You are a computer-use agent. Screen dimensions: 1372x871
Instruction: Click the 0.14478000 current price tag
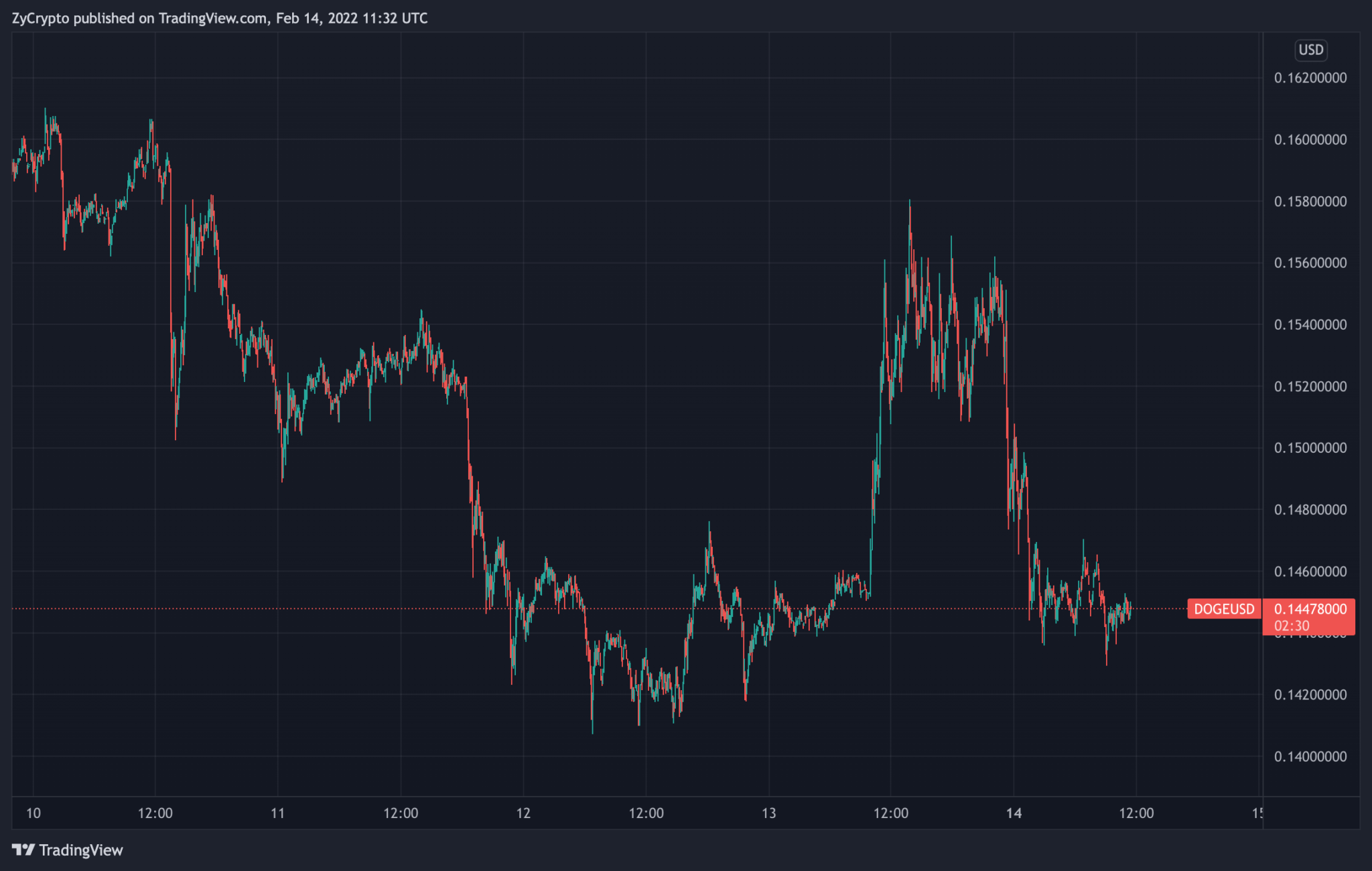point(1310,609)
